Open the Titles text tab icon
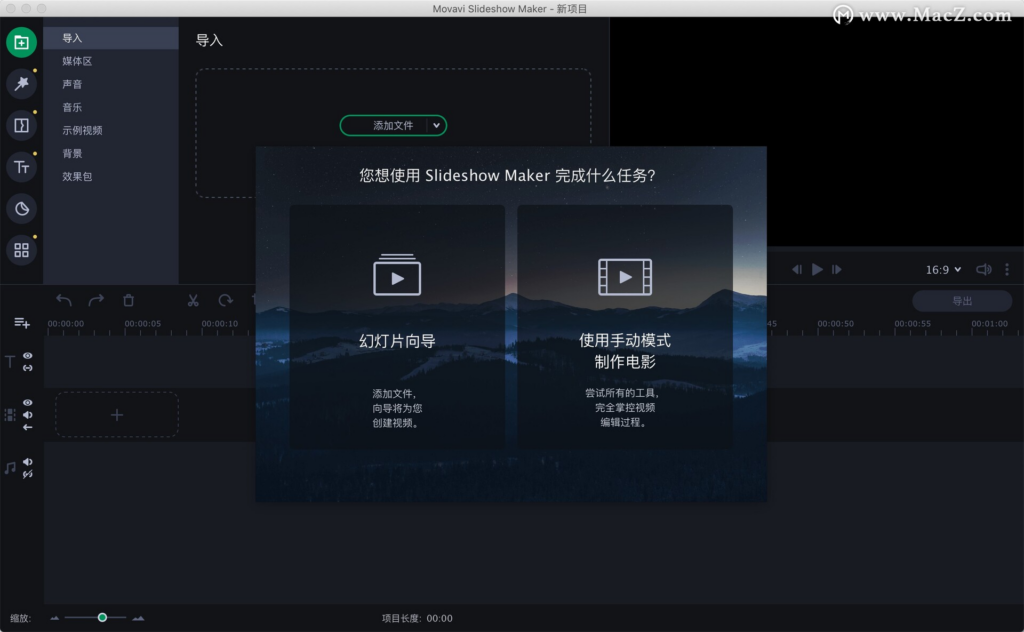The height and width of the screenshot is (632, 1024). pyautogui.click(x=22, y=167)
